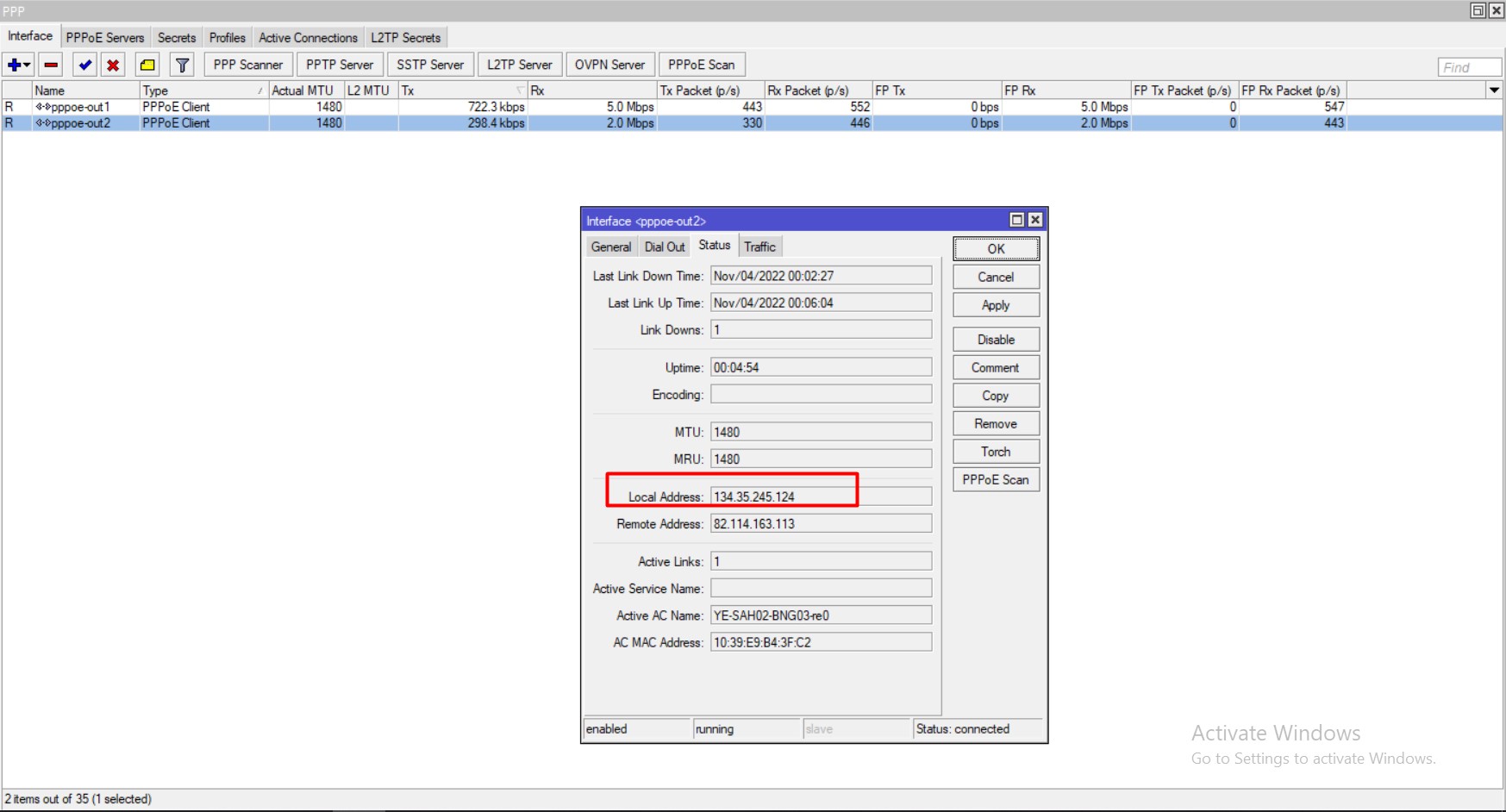Click the yellow Comment icon
The image size is (1506, 812).
tap(148, 65)
